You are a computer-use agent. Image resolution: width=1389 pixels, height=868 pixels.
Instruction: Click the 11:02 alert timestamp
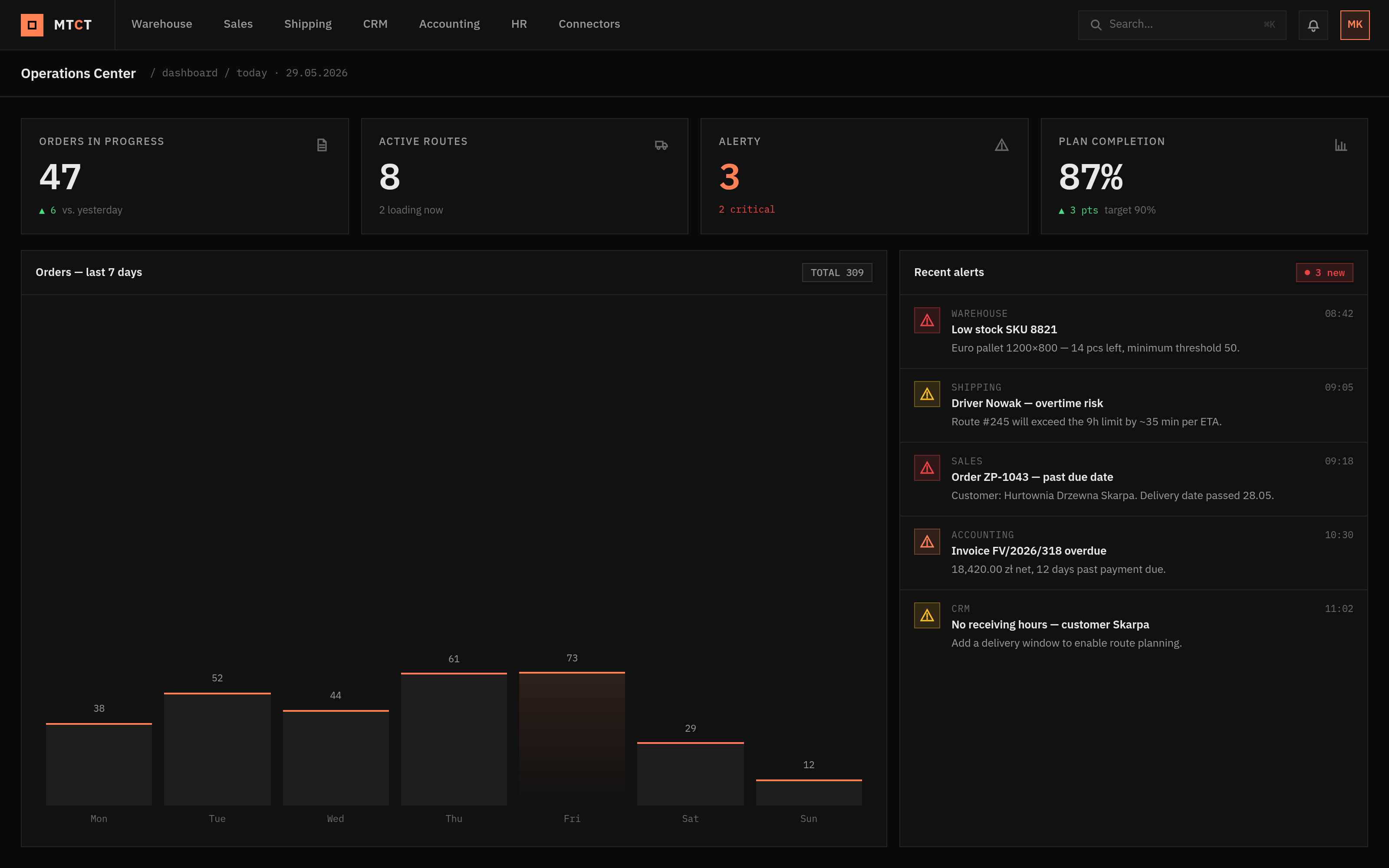[x=1339, y=608]
